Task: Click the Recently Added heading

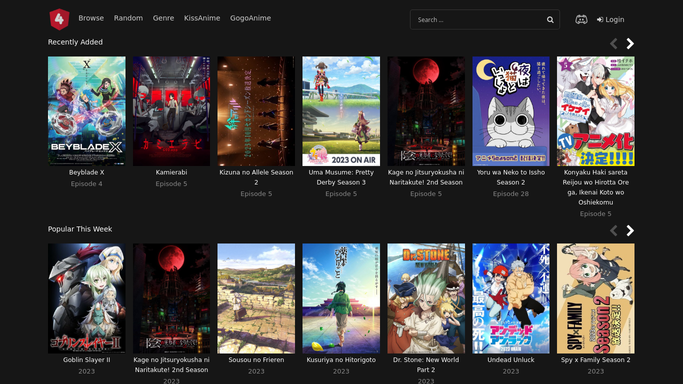Action: pos(75,42)
